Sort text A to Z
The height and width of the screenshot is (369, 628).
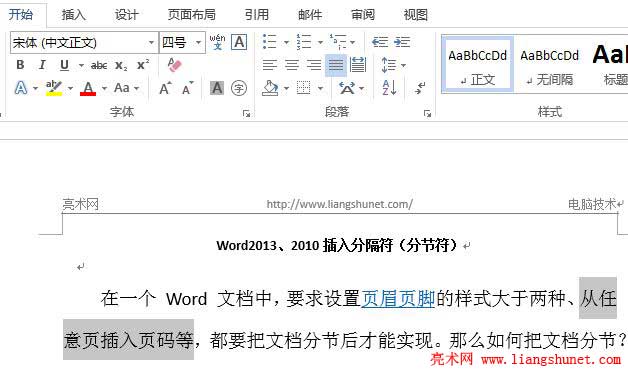click(x=389, y=88)
